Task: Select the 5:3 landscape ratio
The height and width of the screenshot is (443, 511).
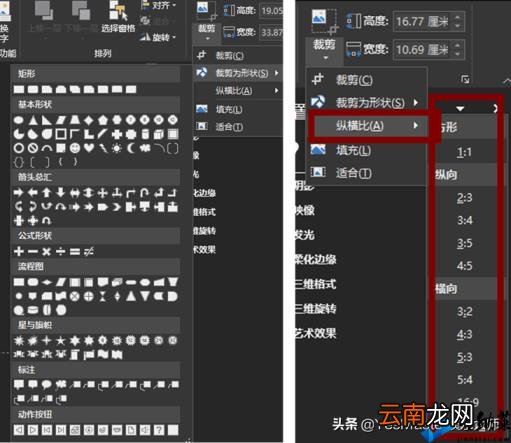Action: pyautogui.click(x=464, y=357)
